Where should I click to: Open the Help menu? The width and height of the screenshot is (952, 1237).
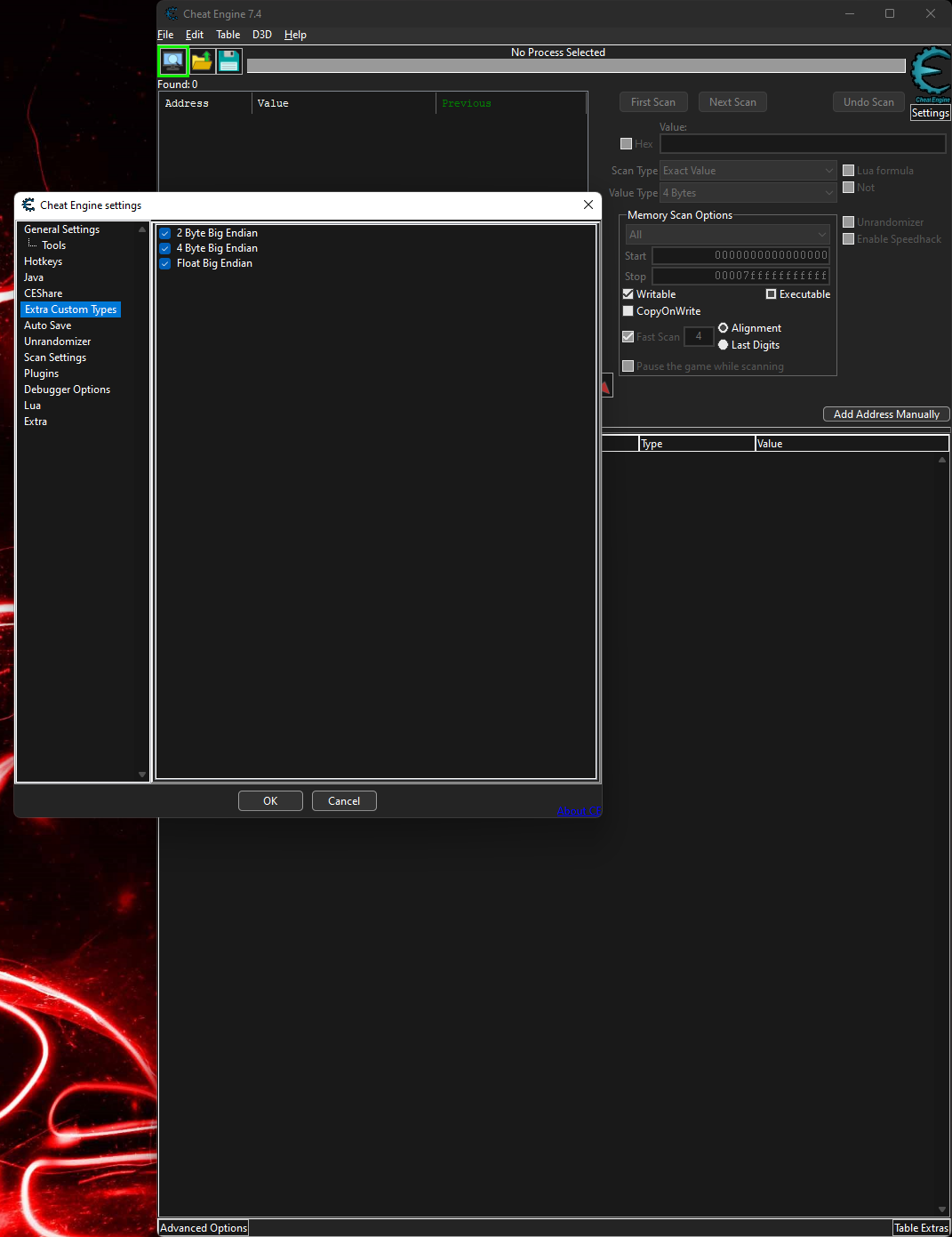(295, 35)
